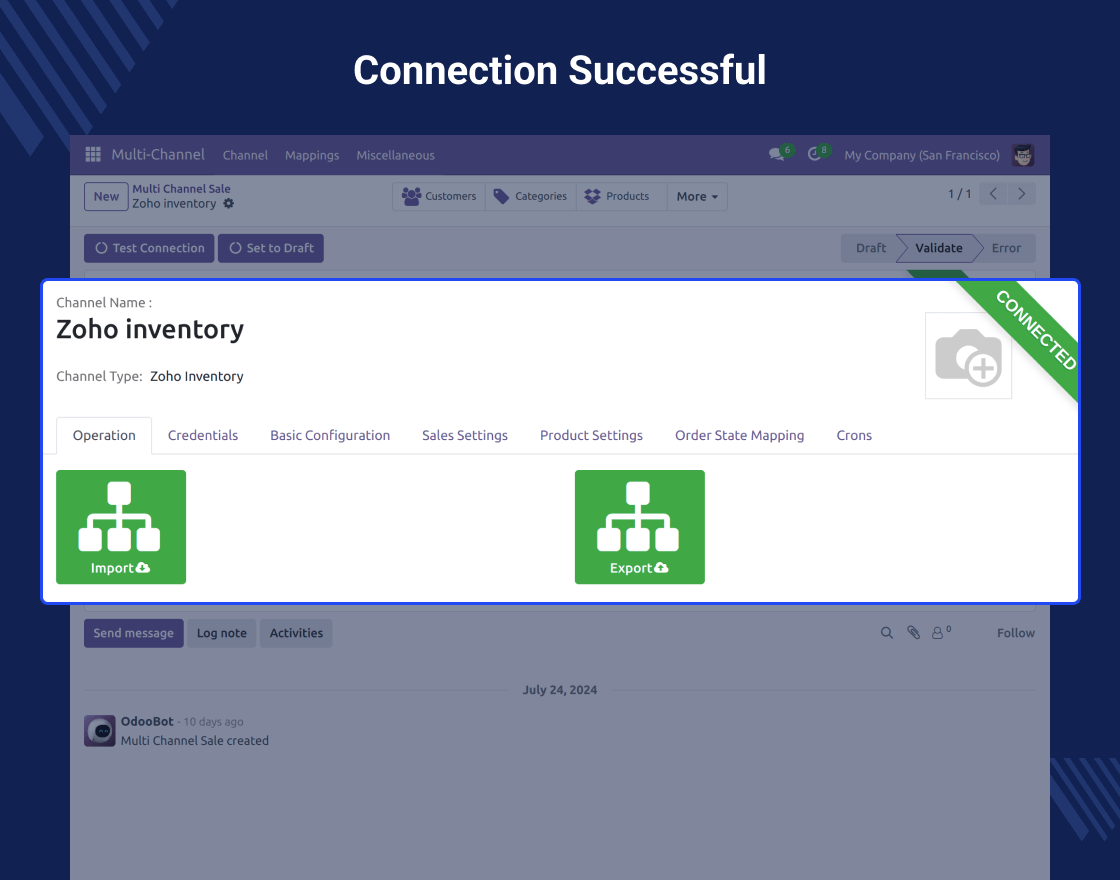Open the apps grid menu icon
1120x880 pixels.
(93, 154)
